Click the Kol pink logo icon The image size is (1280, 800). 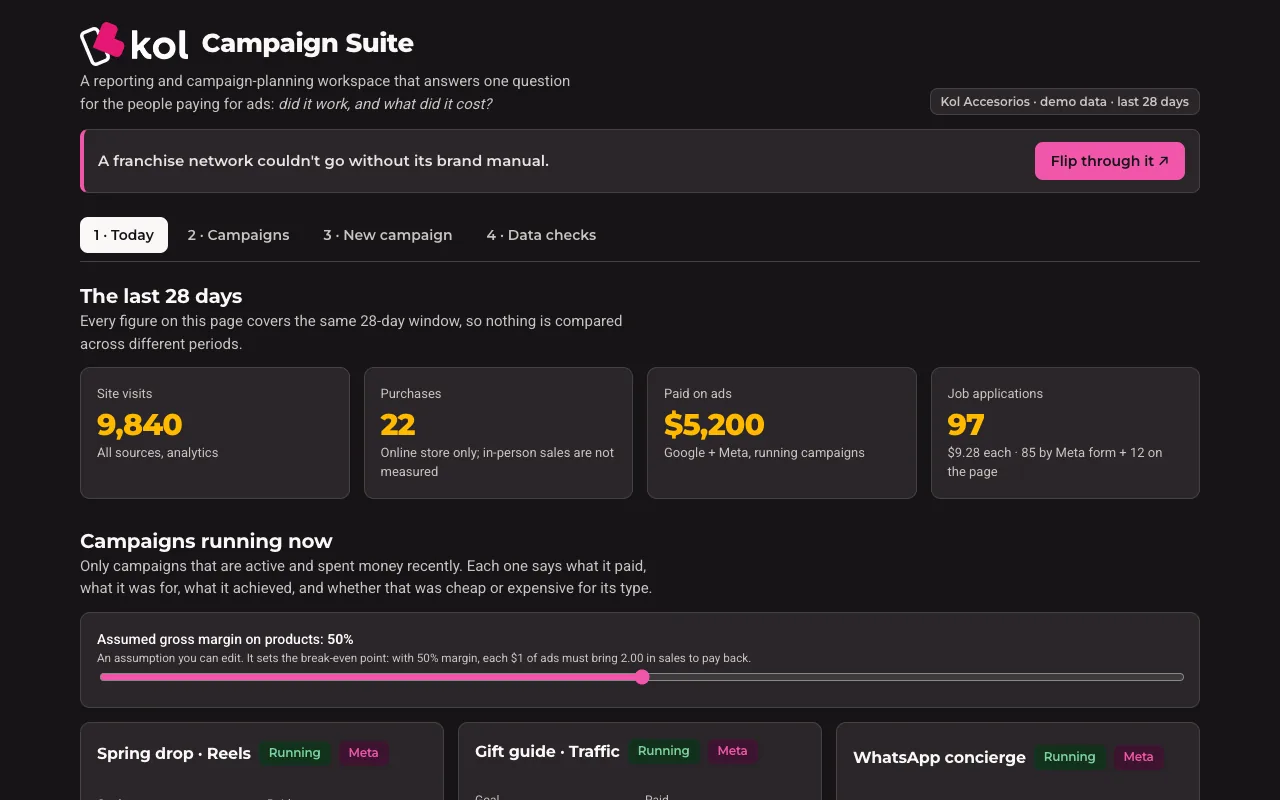[102, 44]
